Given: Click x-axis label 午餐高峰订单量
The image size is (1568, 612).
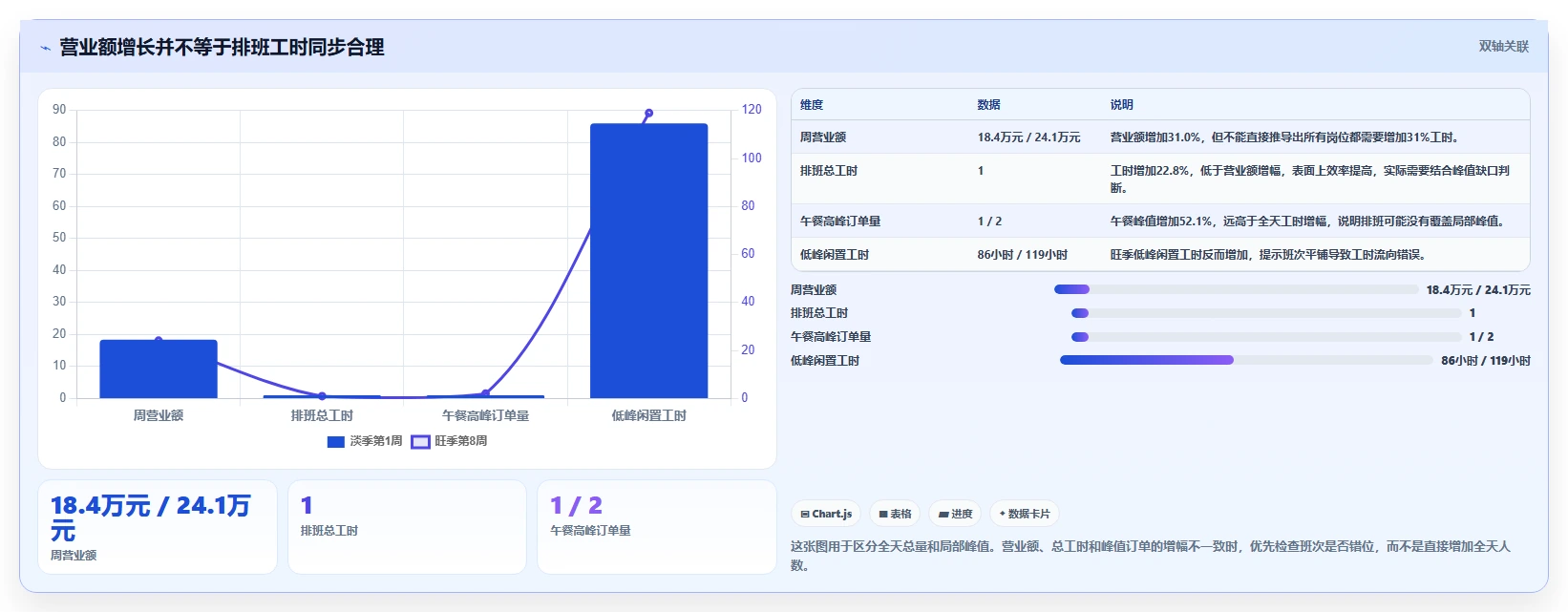Looking at the screenshot, I should [x=485, y=415].
